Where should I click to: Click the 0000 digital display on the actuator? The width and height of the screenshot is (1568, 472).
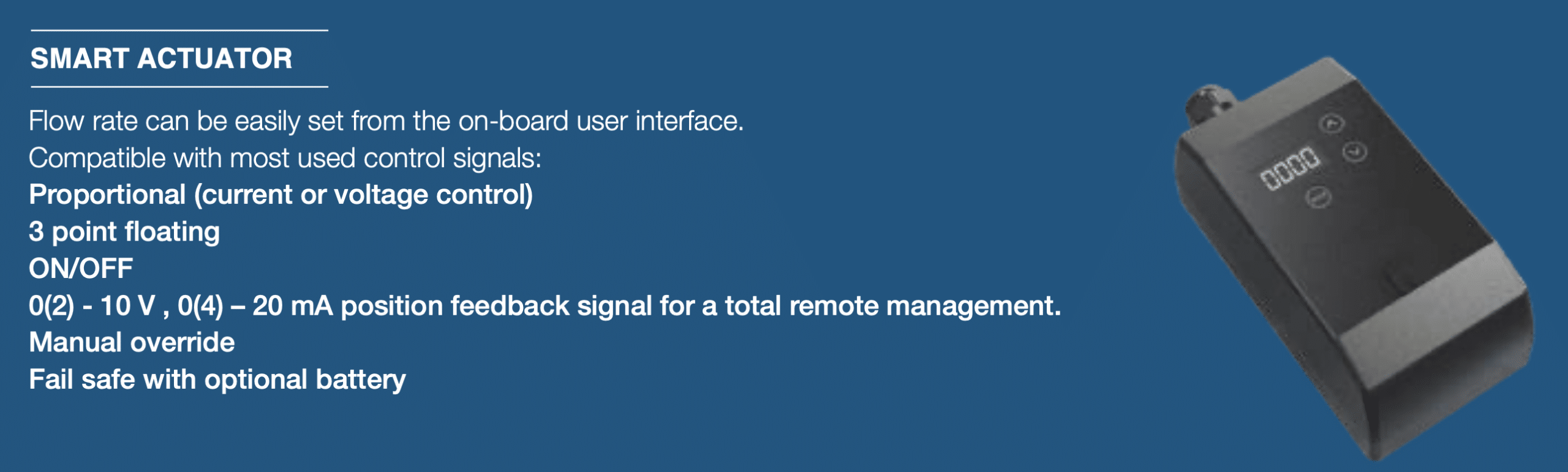point(1290,168)
